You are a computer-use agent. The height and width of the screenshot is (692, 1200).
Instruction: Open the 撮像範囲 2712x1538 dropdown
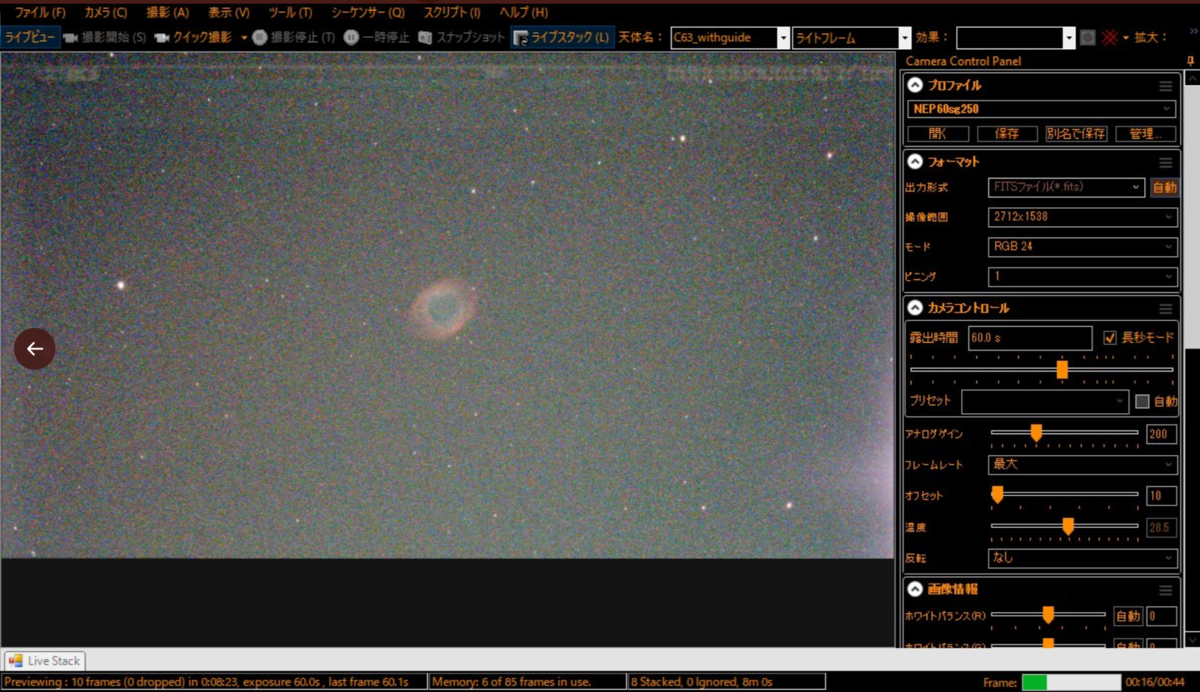(1082, 217)
